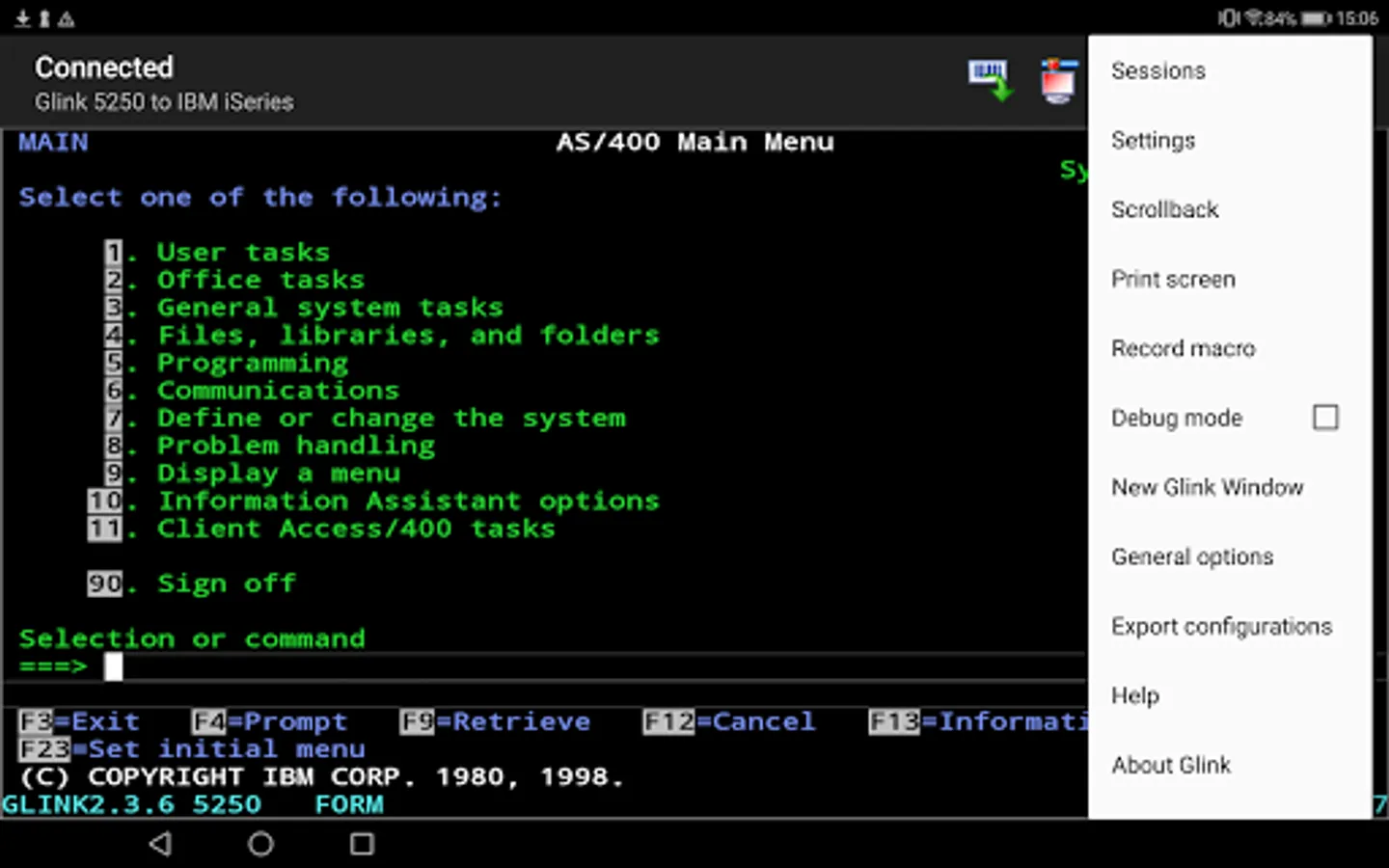The height and width of the screenshot is (868, 1389).
Task: Tap the battery indicator in status bar
Action: point(1316,18)
